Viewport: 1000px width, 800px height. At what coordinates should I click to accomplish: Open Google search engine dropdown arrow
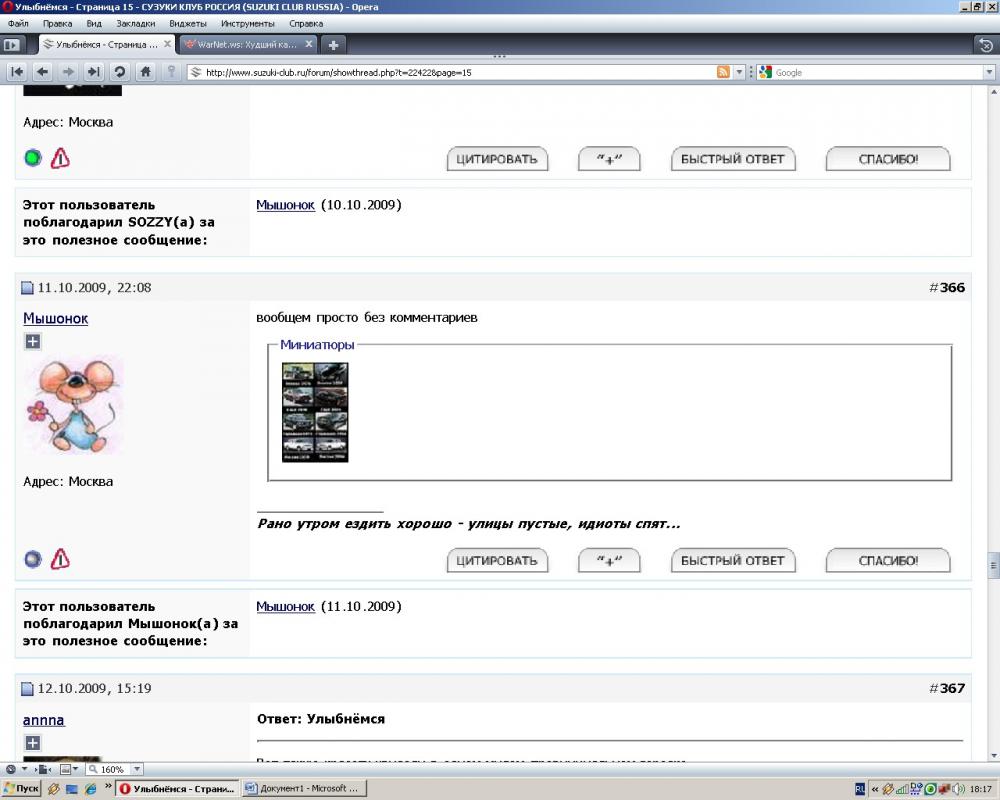click(766, 72)
